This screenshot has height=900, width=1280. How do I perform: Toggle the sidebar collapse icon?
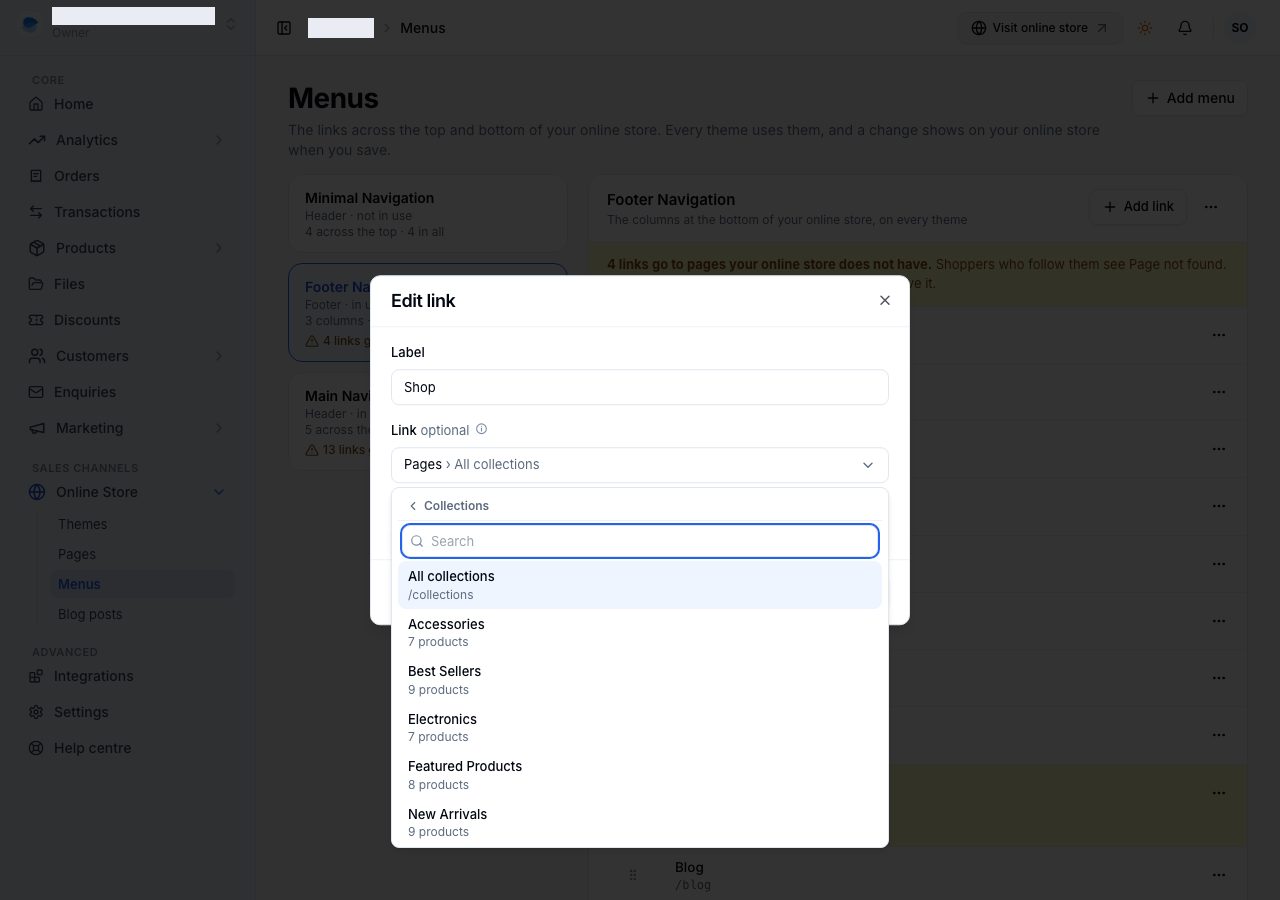[284, 28]
